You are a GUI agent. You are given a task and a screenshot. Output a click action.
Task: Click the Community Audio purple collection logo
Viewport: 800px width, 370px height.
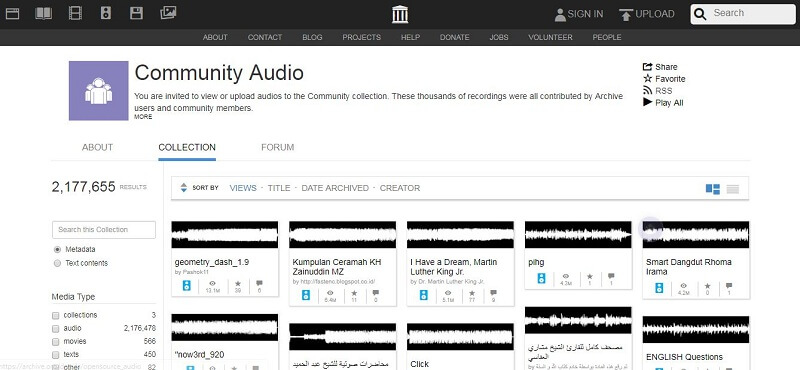pyautogui.click(x=98, y=91)
